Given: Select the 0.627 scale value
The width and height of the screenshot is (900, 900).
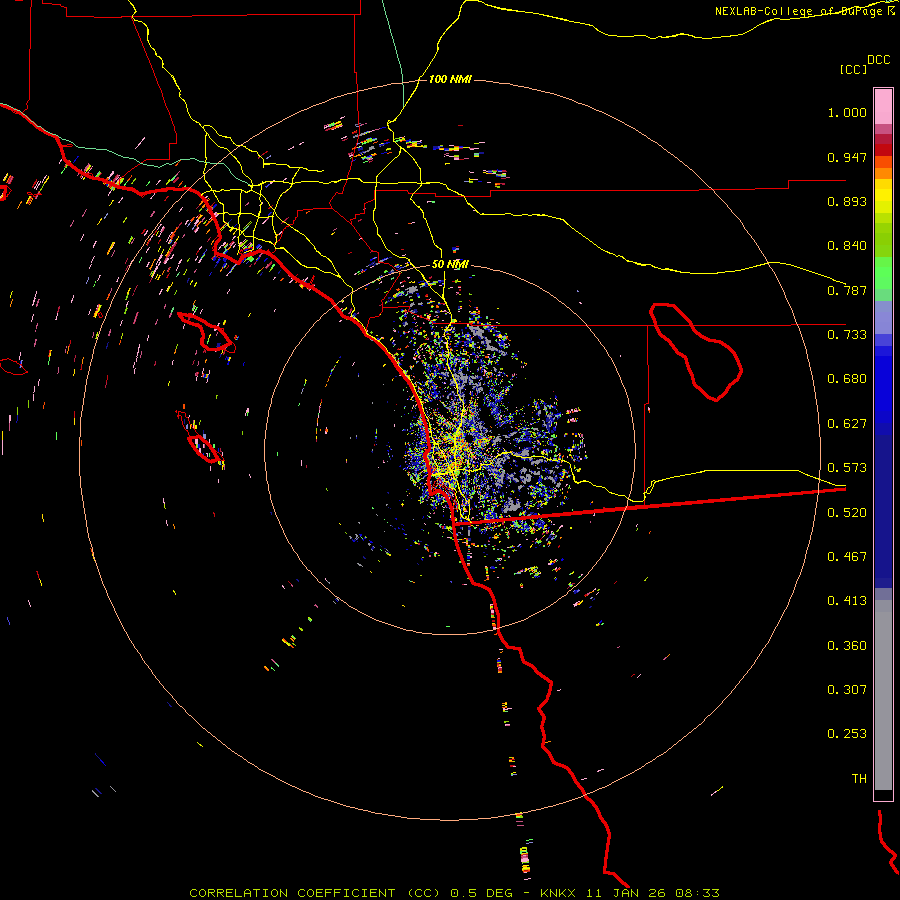Looking at the screenshot, I should (x=847, y=424).
